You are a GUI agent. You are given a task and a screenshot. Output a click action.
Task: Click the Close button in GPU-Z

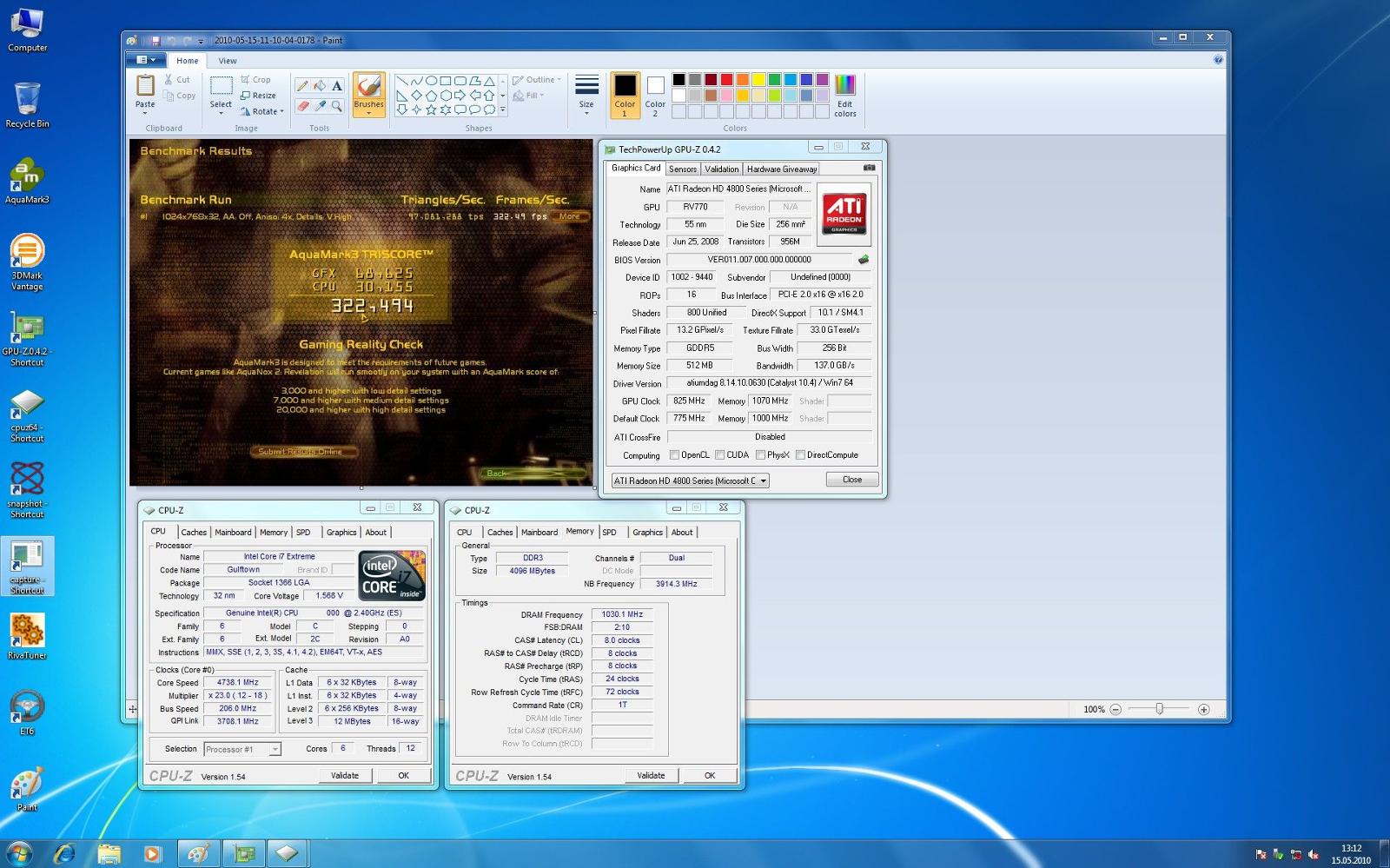pos(852,480)
